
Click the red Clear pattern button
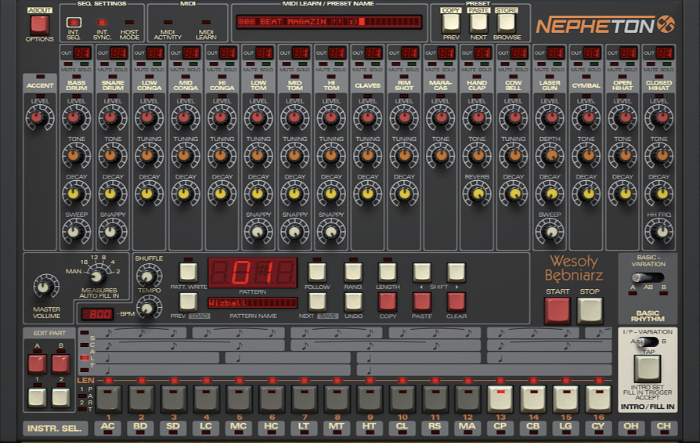[456, 301]
